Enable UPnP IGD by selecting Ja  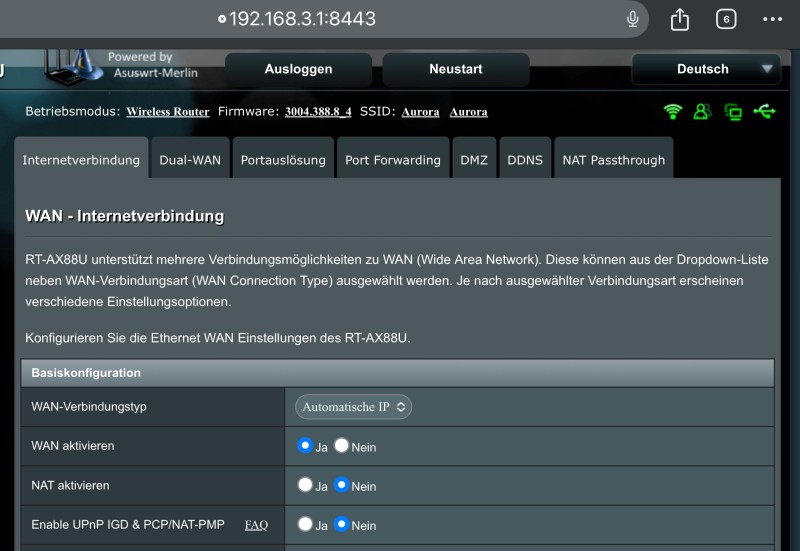tap(305, 524)
